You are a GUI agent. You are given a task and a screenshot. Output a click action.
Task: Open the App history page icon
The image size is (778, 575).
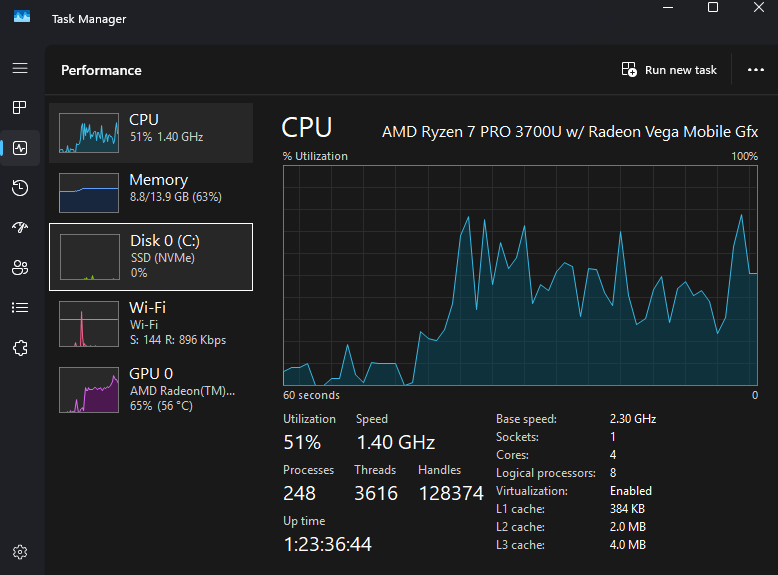[x=20, y=188]
